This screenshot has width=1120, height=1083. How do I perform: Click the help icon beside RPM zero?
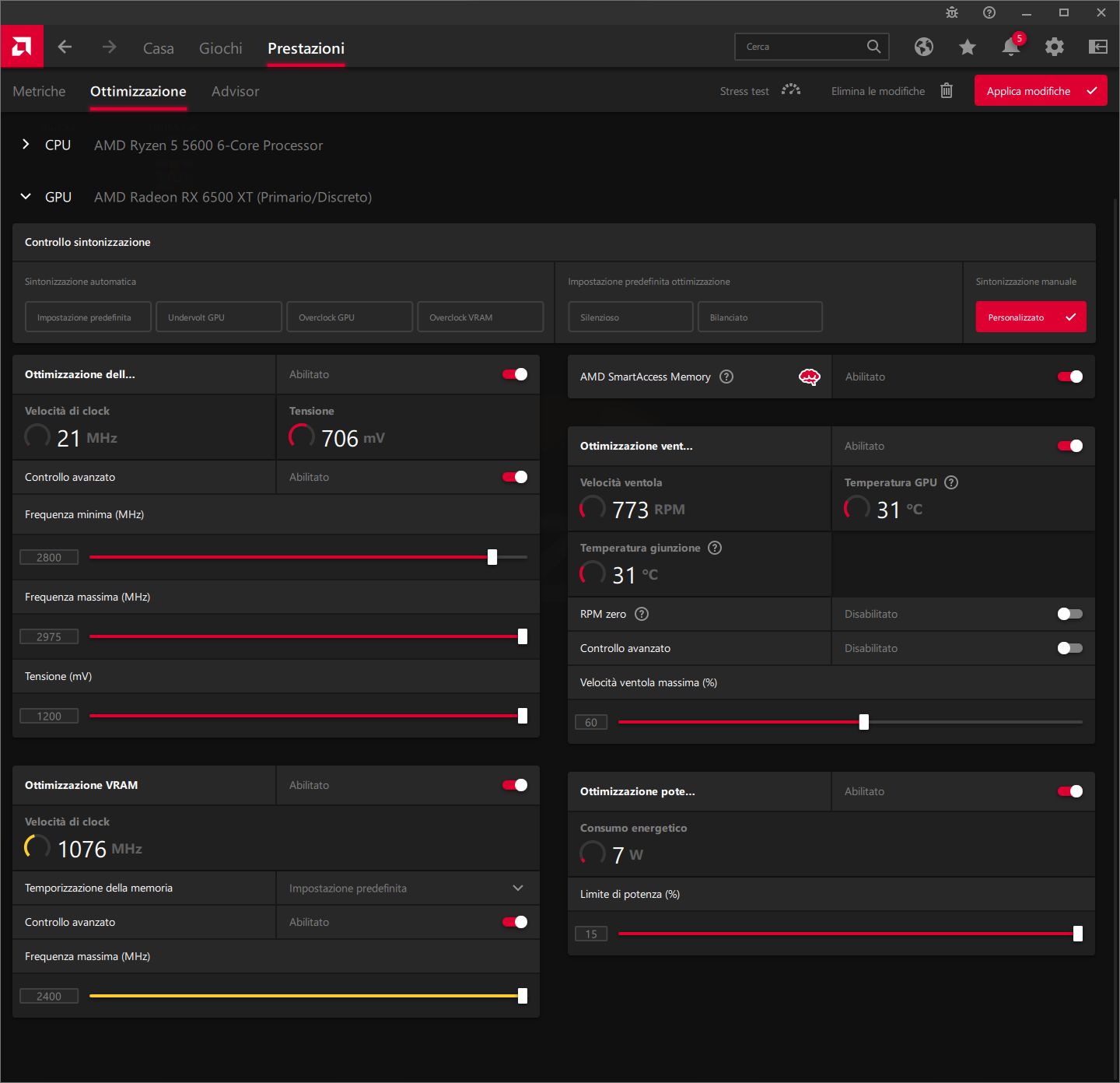point(642,614)
